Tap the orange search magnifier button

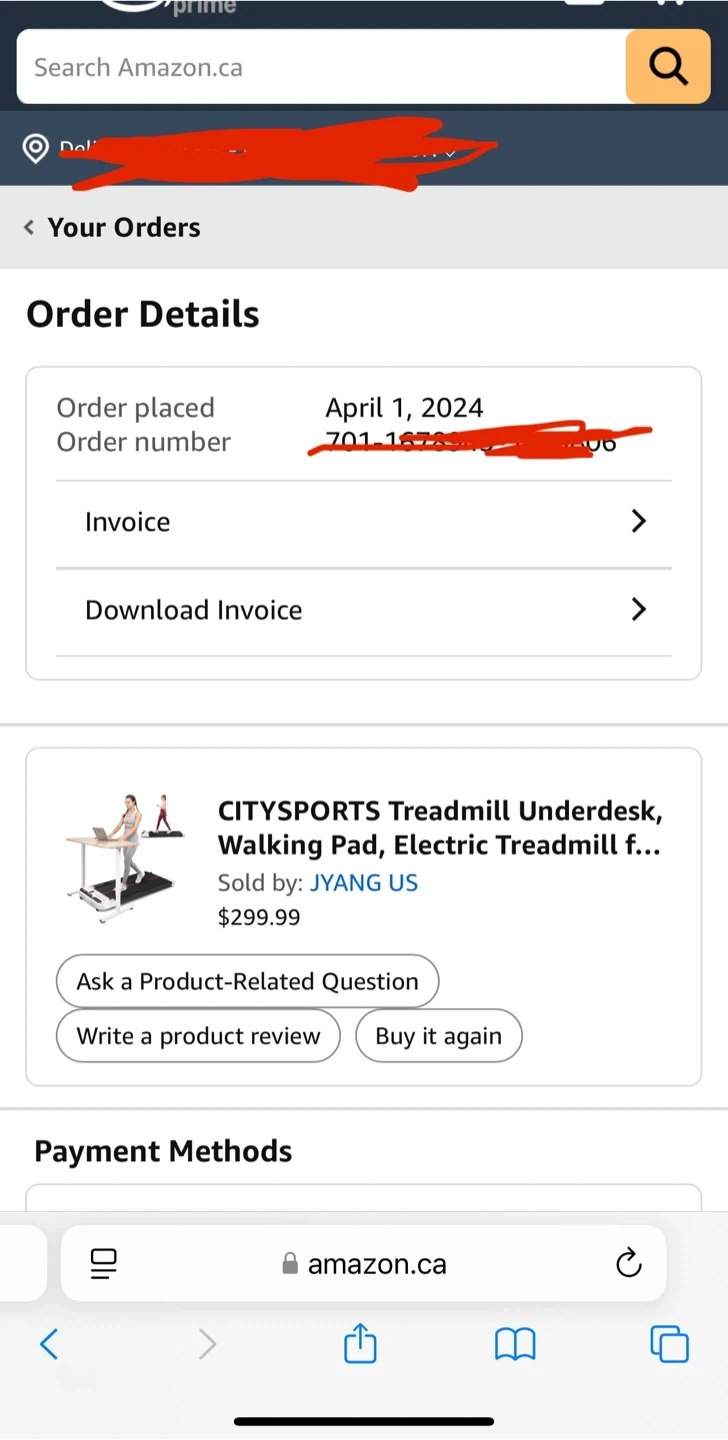[x=667, y=67]
